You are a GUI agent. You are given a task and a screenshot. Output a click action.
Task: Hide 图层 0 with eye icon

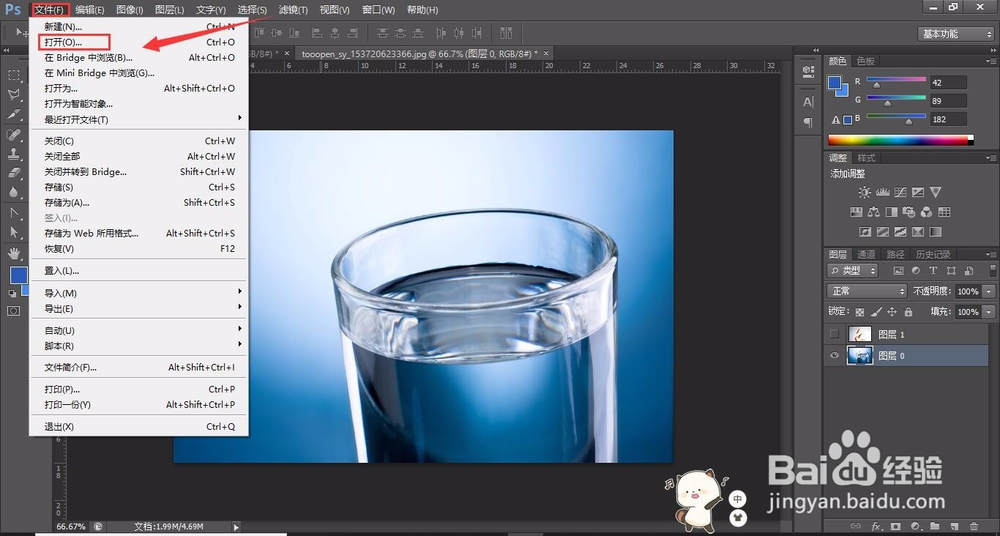click(x=834, y=356)
